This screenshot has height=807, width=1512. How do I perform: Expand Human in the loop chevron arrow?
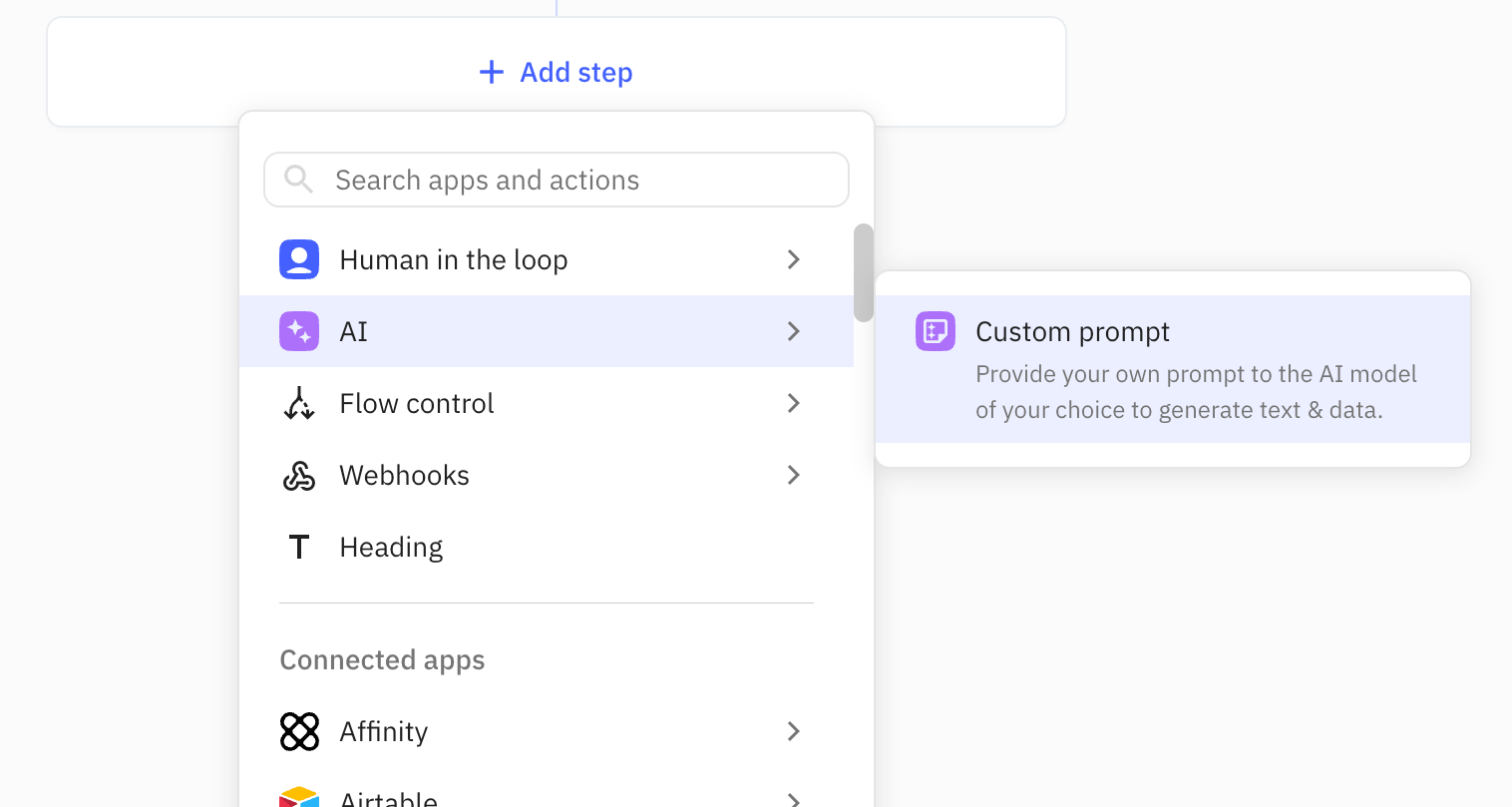point(794,259)
